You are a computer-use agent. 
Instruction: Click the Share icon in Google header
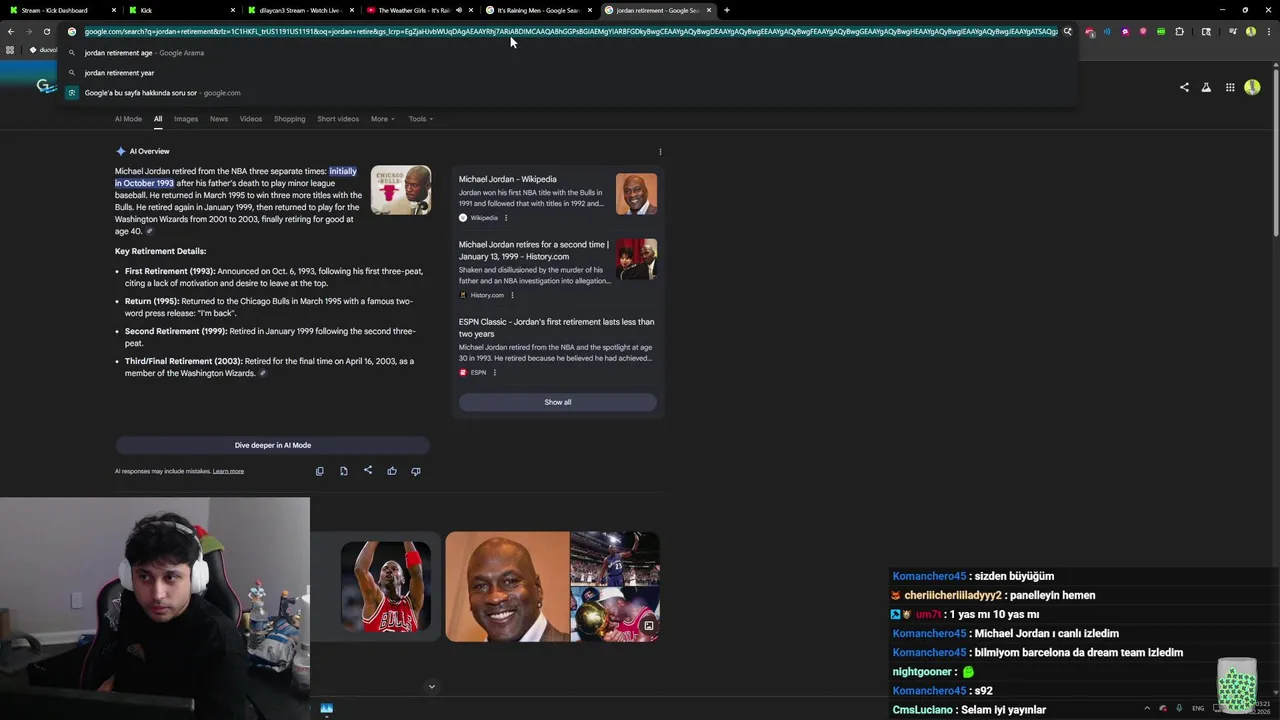click(x=1184, y=87)
